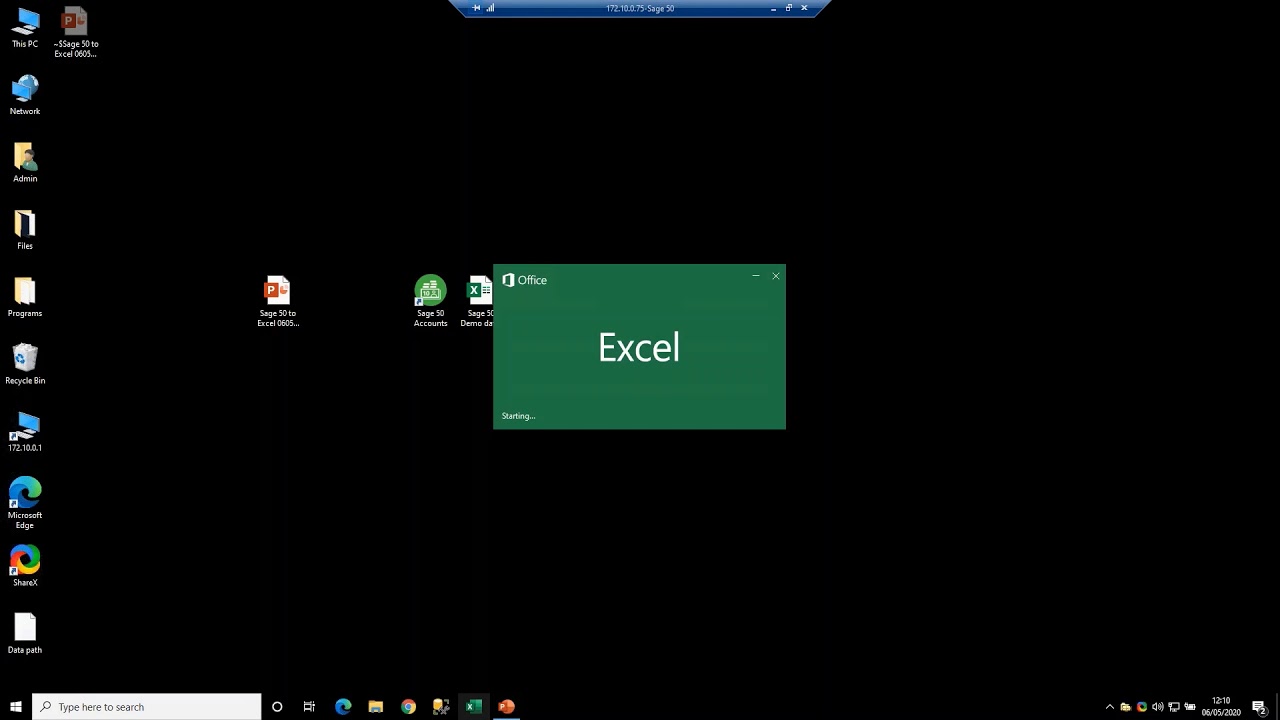The height and width of the screenshot is (720, 1280).
Task: Select the Microsoft Edge desktop shortcut
Action: [x=25, y=503]
